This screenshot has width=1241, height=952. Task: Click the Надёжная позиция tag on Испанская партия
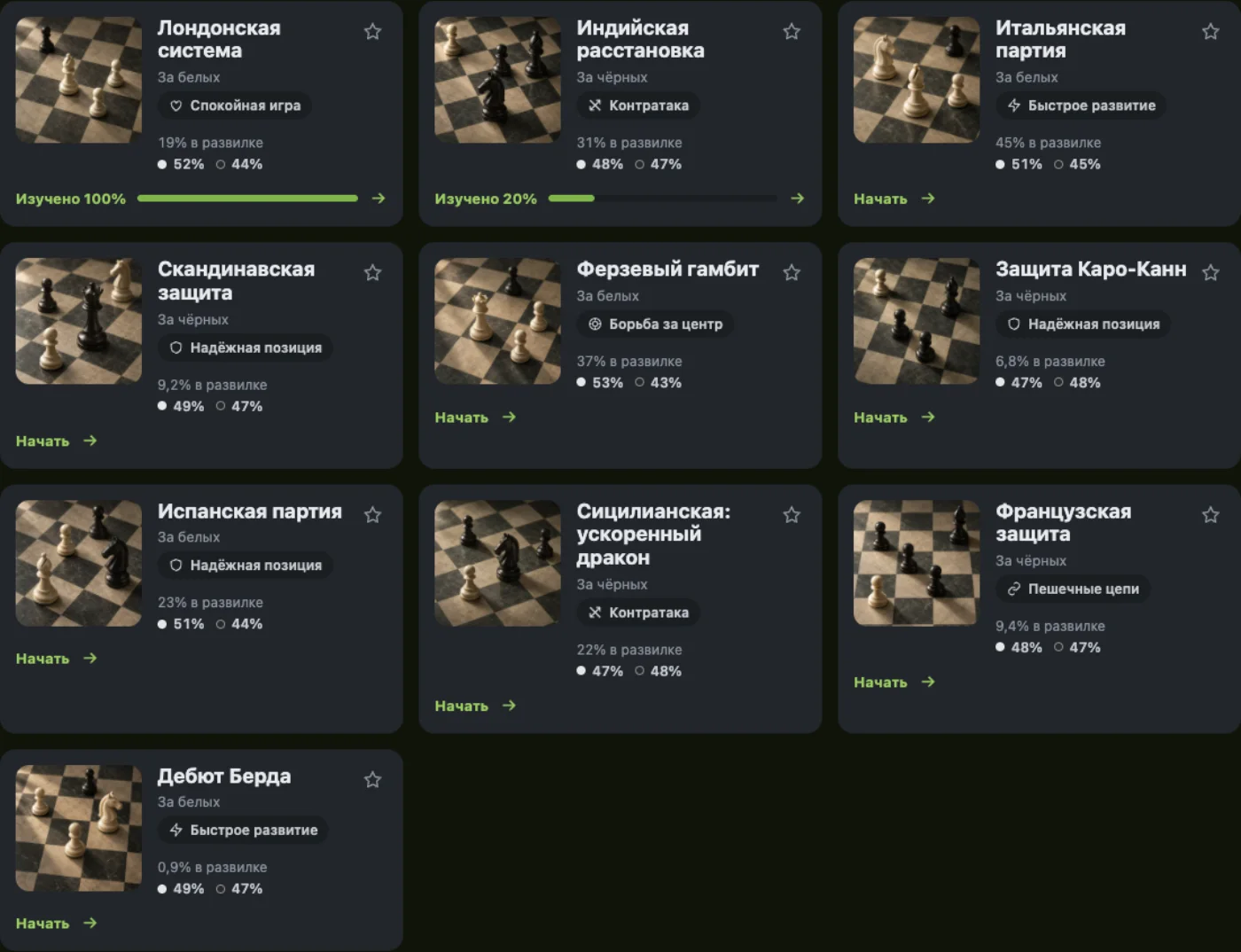246,566
